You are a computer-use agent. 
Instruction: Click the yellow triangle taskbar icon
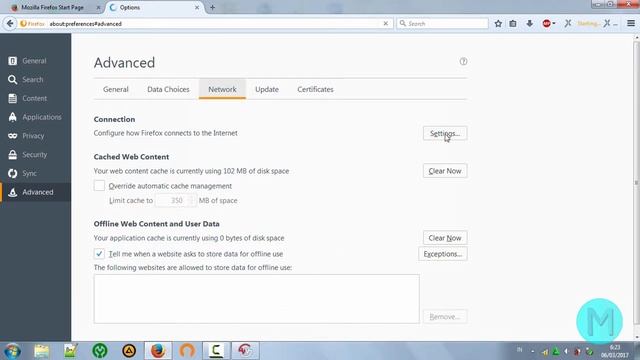click(129, 351)
